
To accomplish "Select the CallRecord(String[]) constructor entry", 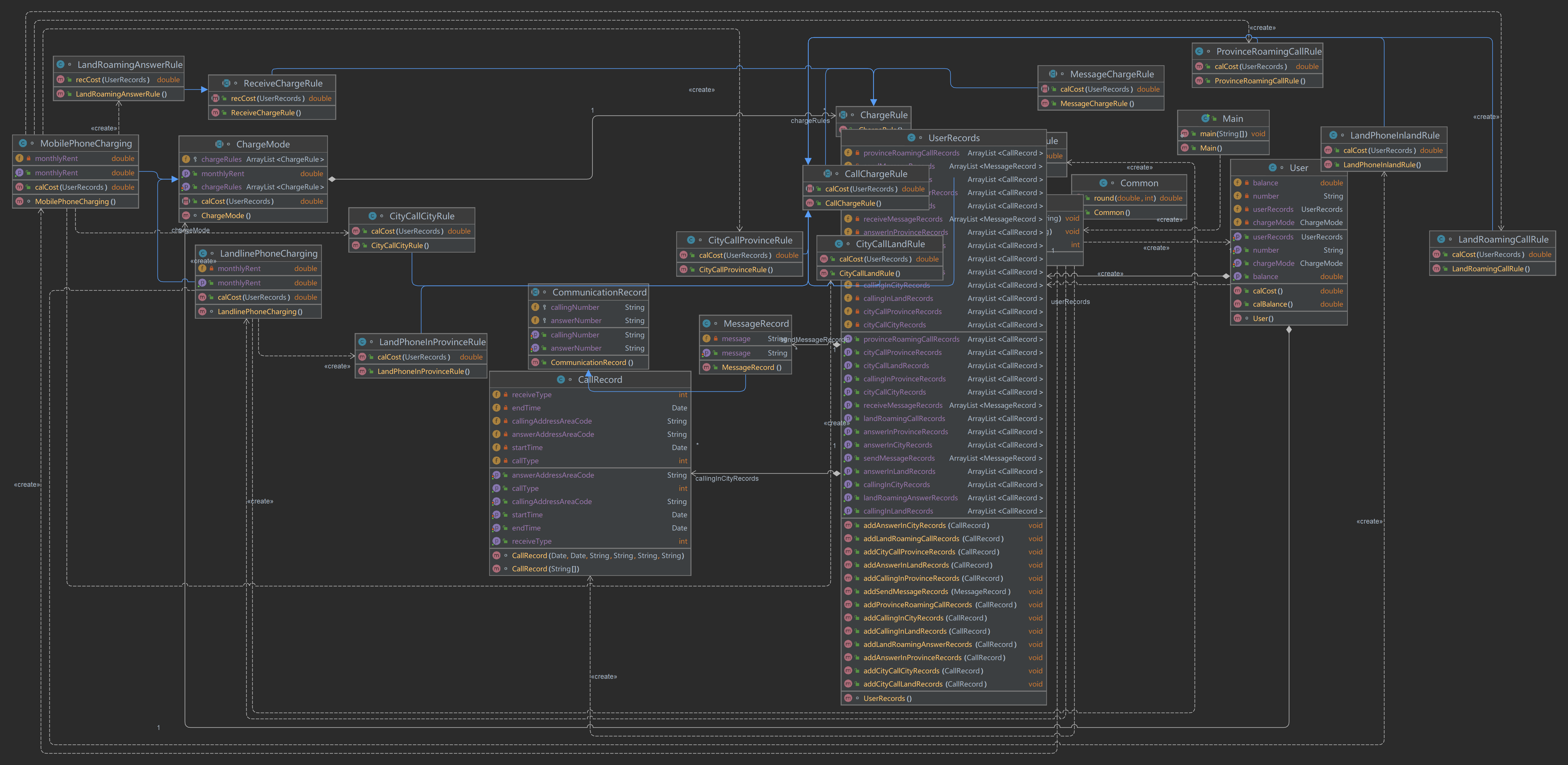I will click(x=545, y=569).
